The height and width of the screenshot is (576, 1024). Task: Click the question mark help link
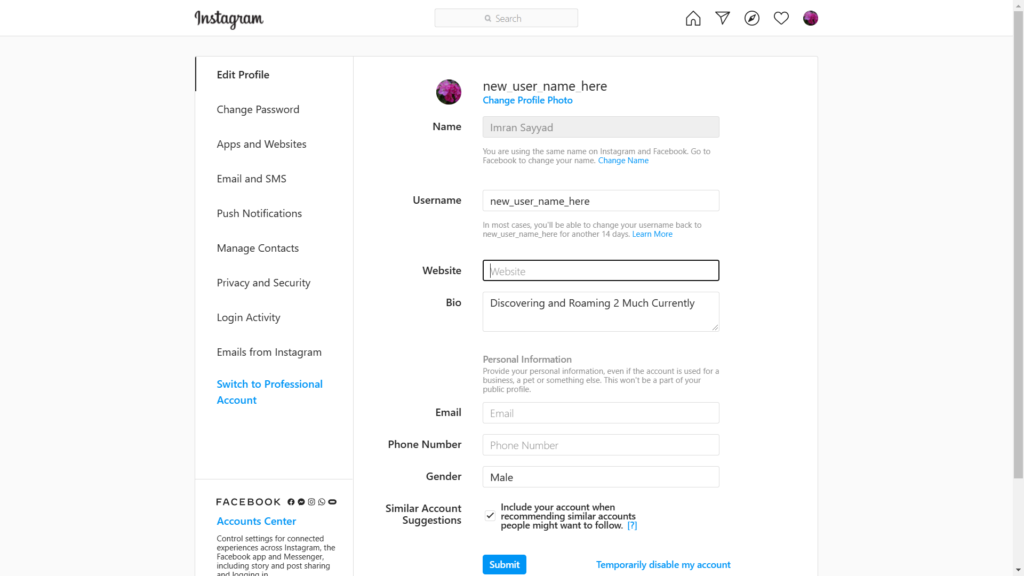point(632,525)
